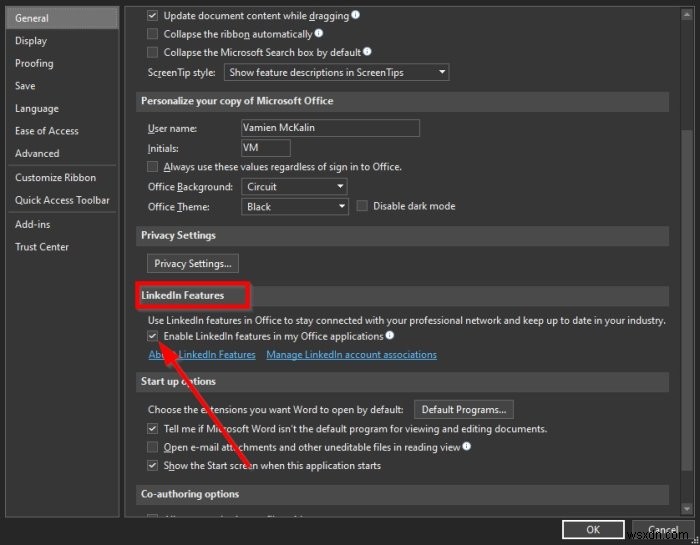Open Manage LinkedIn account associations link
The height and width of the screenshot is (545, 700).
click(351, 354)
